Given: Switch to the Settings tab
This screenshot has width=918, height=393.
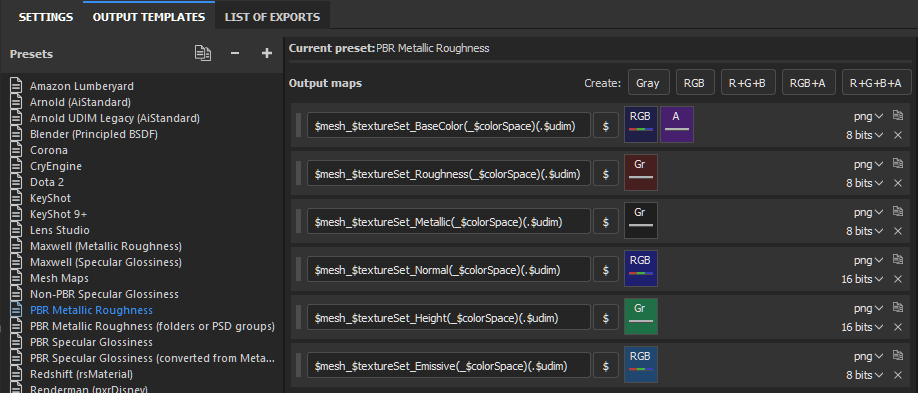Looking at the screenshot, I should point(46,16).
